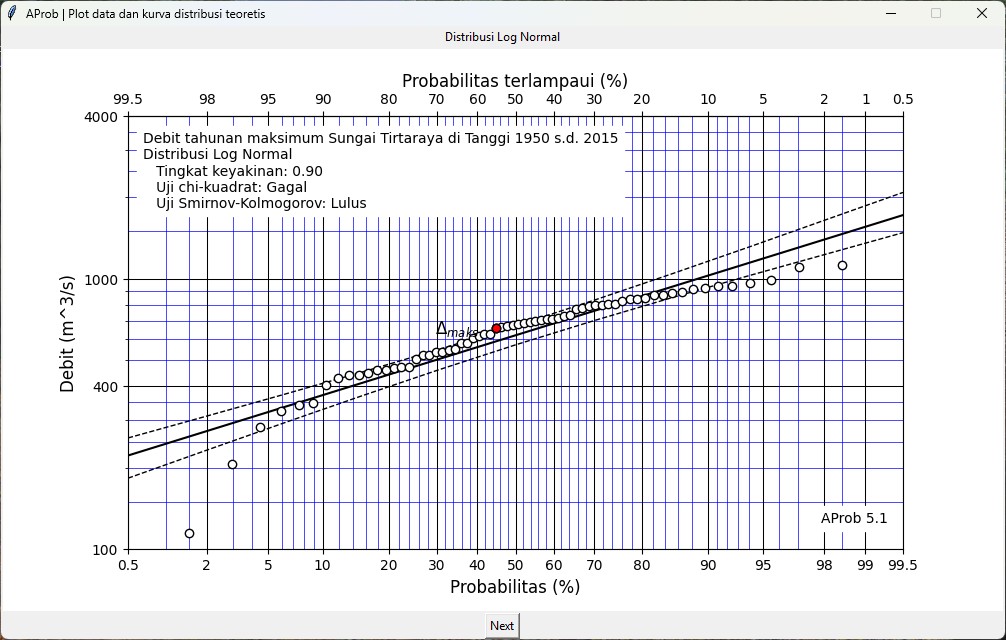
Task: Click the Uji Smirnov-Kolmogorov: Lulus text
Action: coord(261,203)
